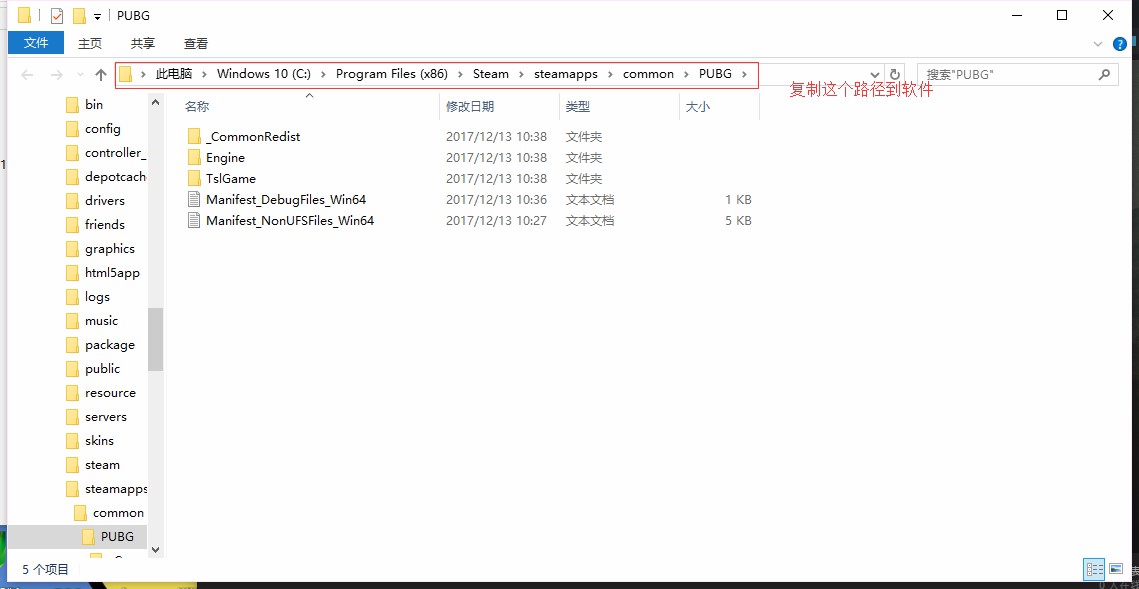Expand the breadcrumb chevron after Program Files (x86)

point(461,74)
